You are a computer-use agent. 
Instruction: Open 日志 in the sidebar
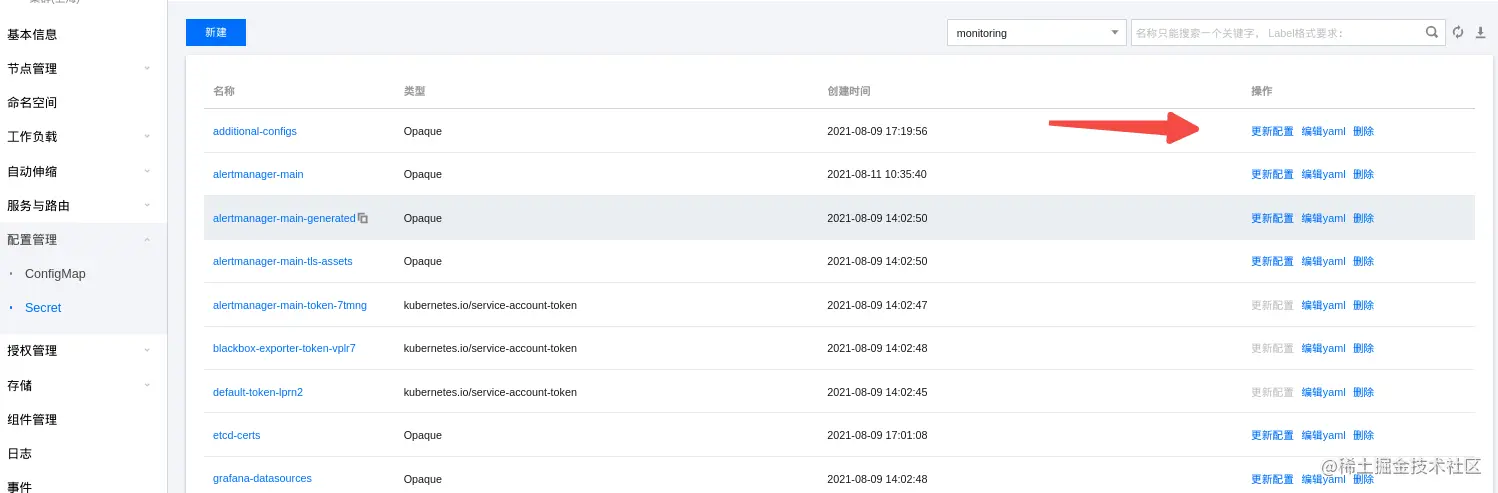coord(19,453)
